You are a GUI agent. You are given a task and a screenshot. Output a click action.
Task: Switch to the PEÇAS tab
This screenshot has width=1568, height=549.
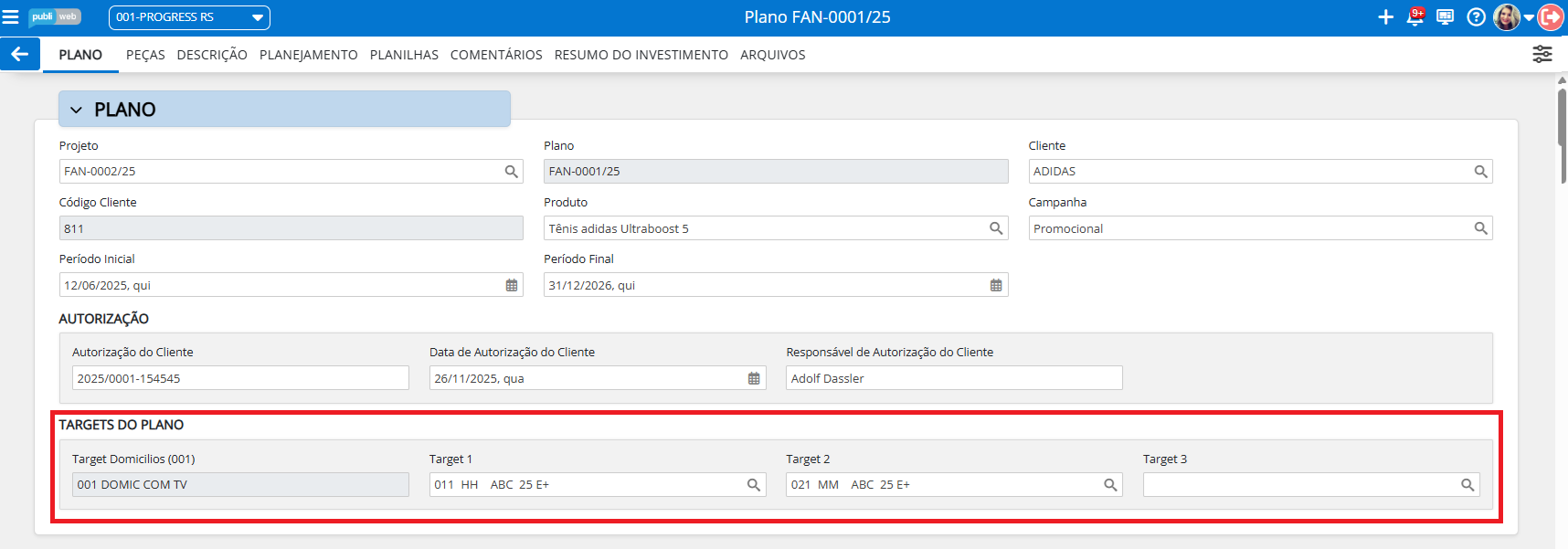click(145, 55)
